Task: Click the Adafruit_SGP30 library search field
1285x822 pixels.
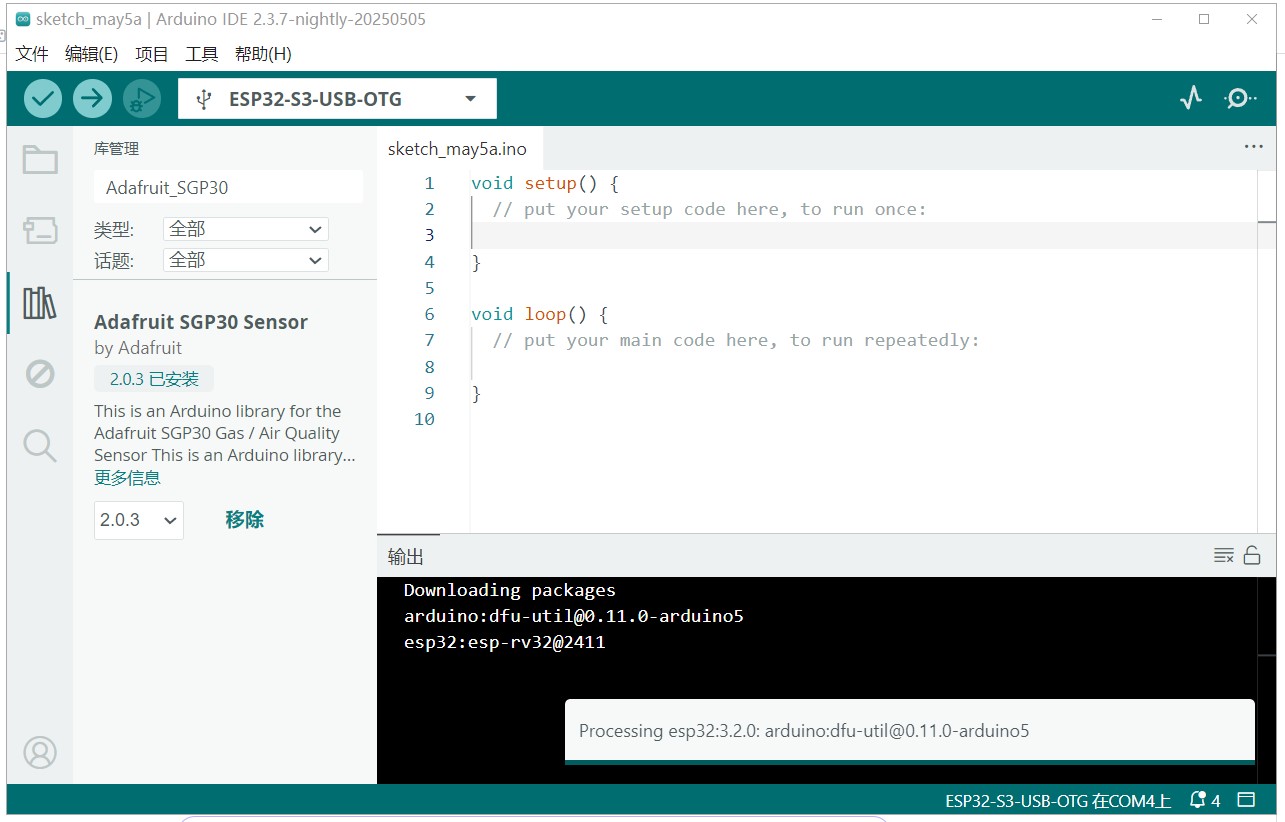Action: pyautogui.click(x=228, y=187)
